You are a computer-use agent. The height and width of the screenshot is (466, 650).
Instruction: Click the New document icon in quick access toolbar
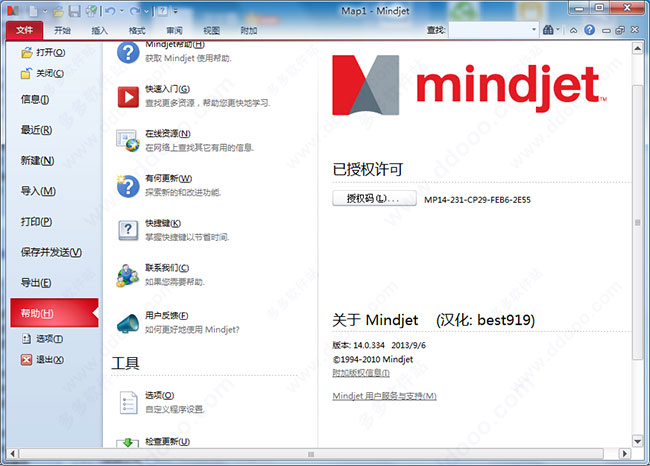[x=34, y=11]
